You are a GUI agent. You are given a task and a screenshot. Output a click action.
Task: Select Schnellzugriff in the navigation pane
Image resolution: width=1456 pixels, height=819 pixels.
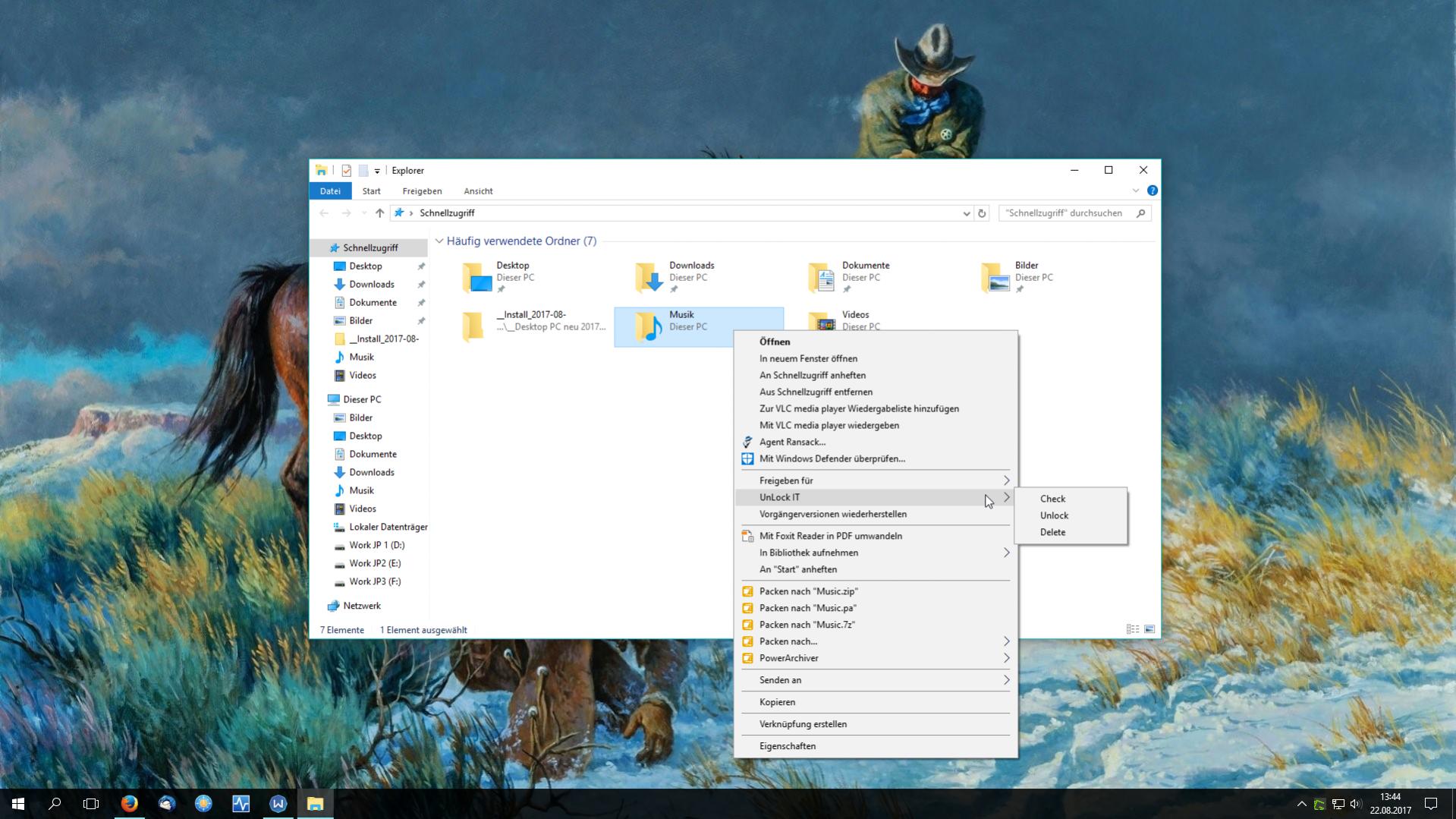[x=370, y=248]
